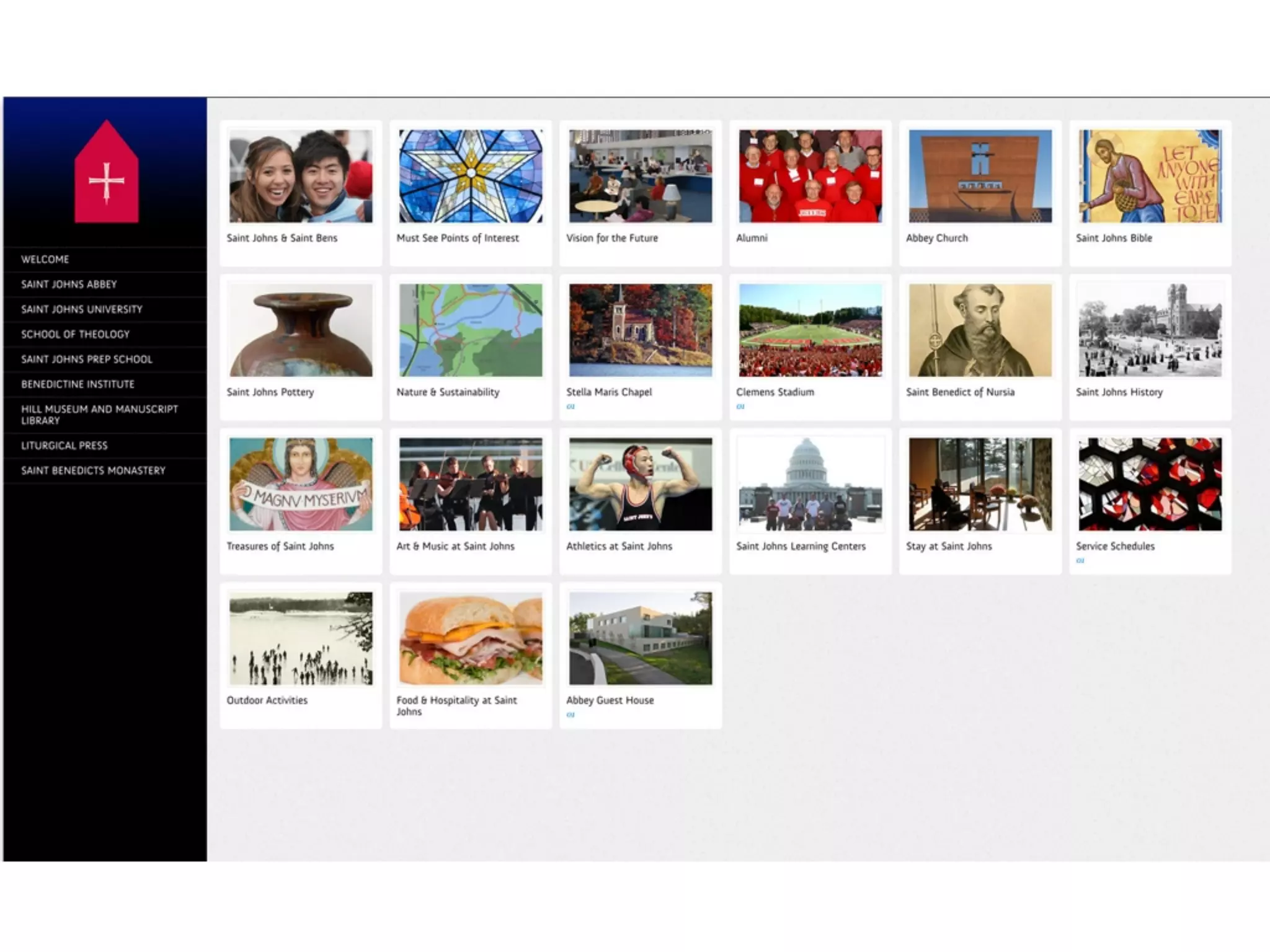
Task: Open the Welcome menu item
Action: coord(45,259)
